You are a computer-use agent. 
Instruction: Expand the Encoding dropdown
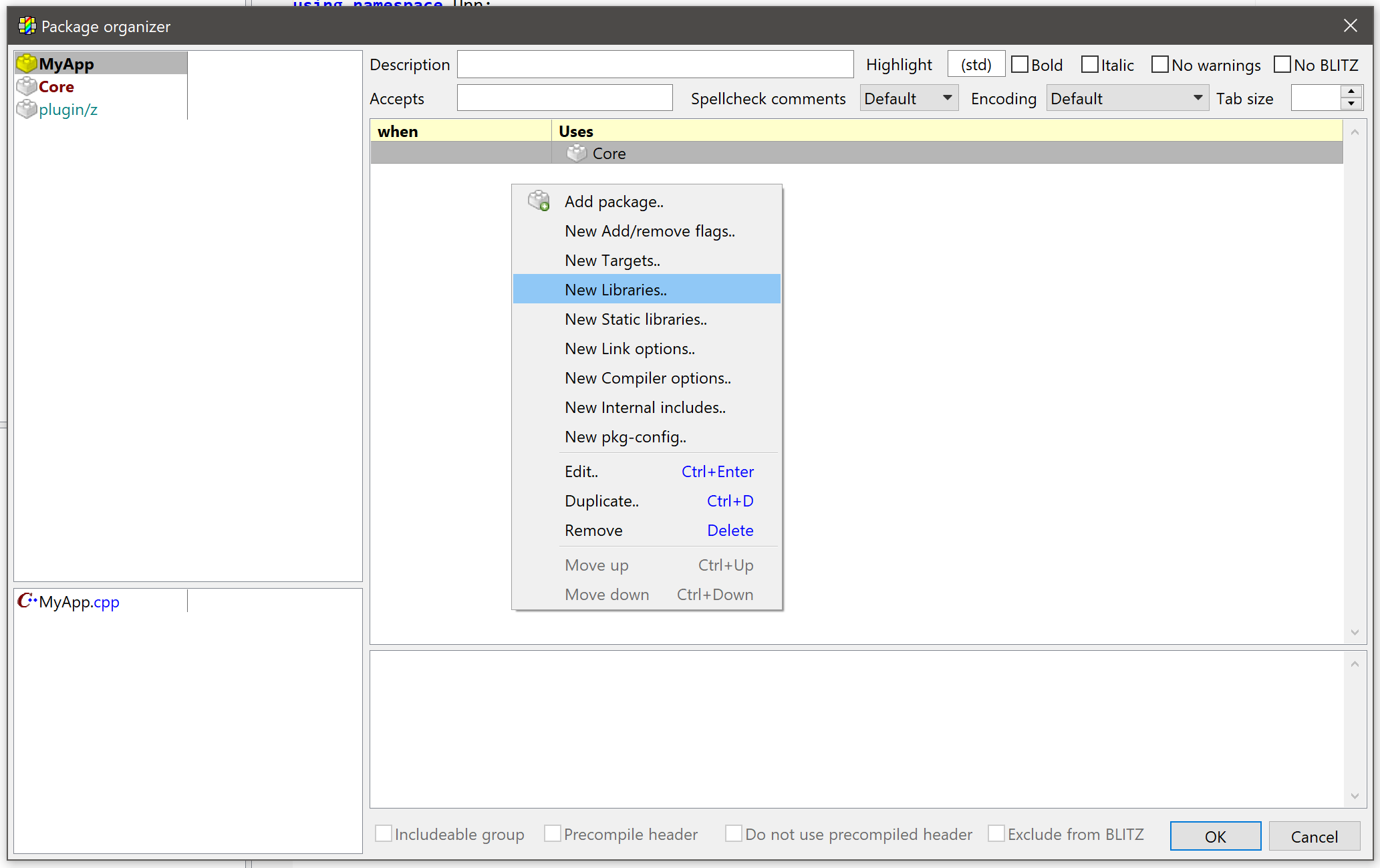coord(1127,98)
